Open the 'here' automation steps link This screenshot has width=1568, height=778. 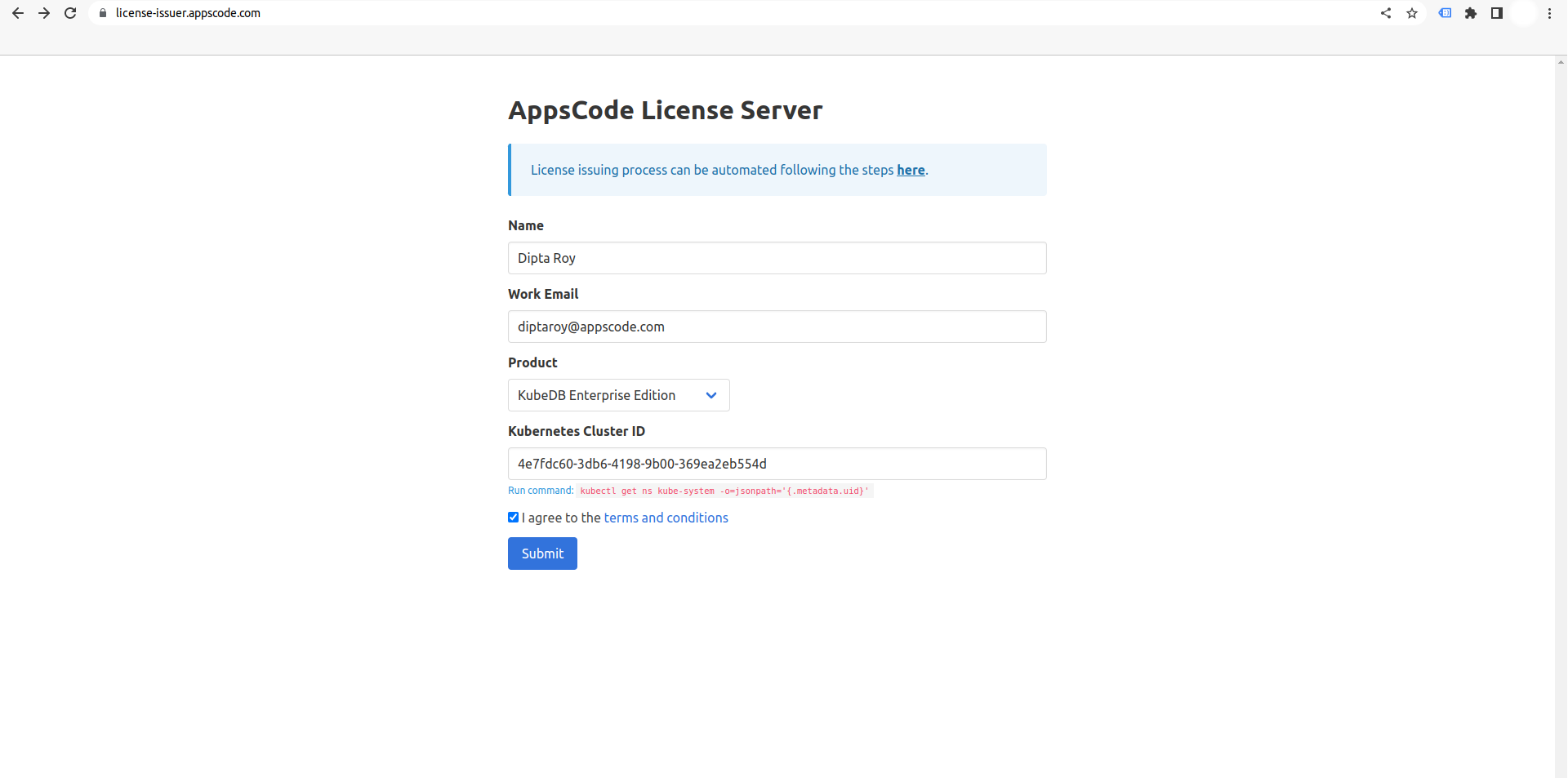coord(910,170)
